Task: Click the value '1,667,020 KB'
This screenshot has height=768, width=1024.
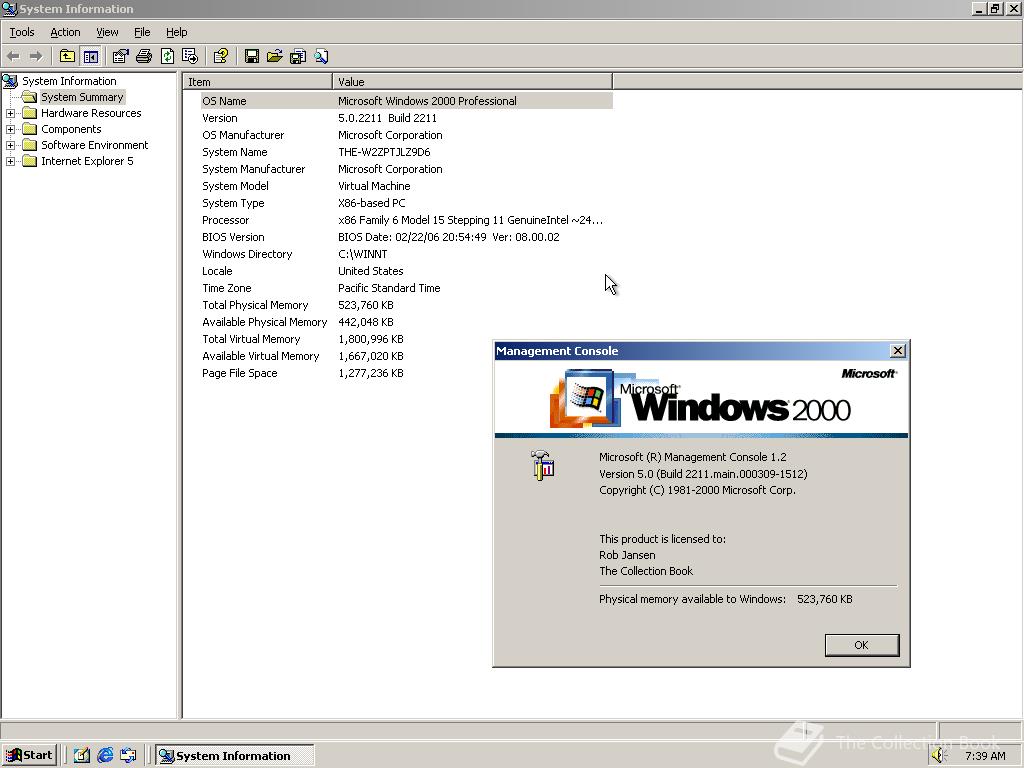Action: (x=371, y=356)
